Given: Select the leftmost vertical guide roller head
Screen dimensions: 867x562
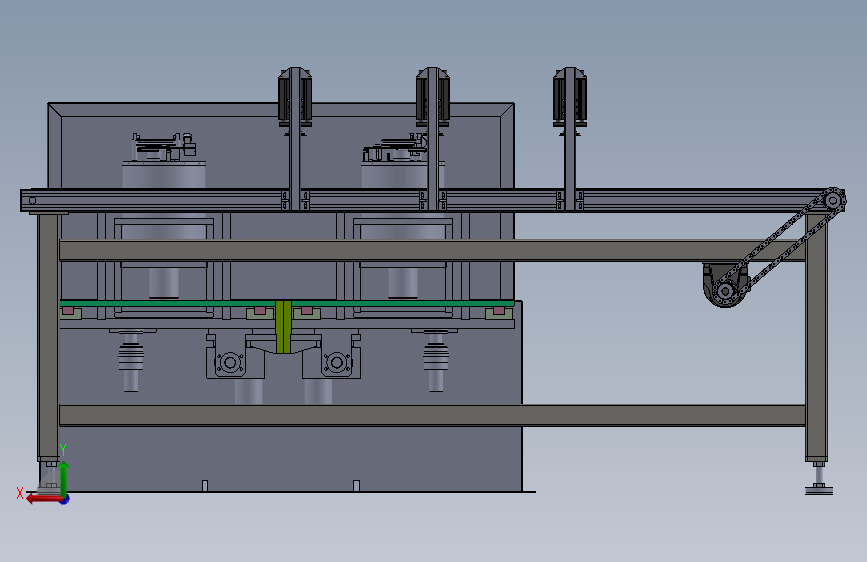Looking at the screenshot, I should click(295, 98).
